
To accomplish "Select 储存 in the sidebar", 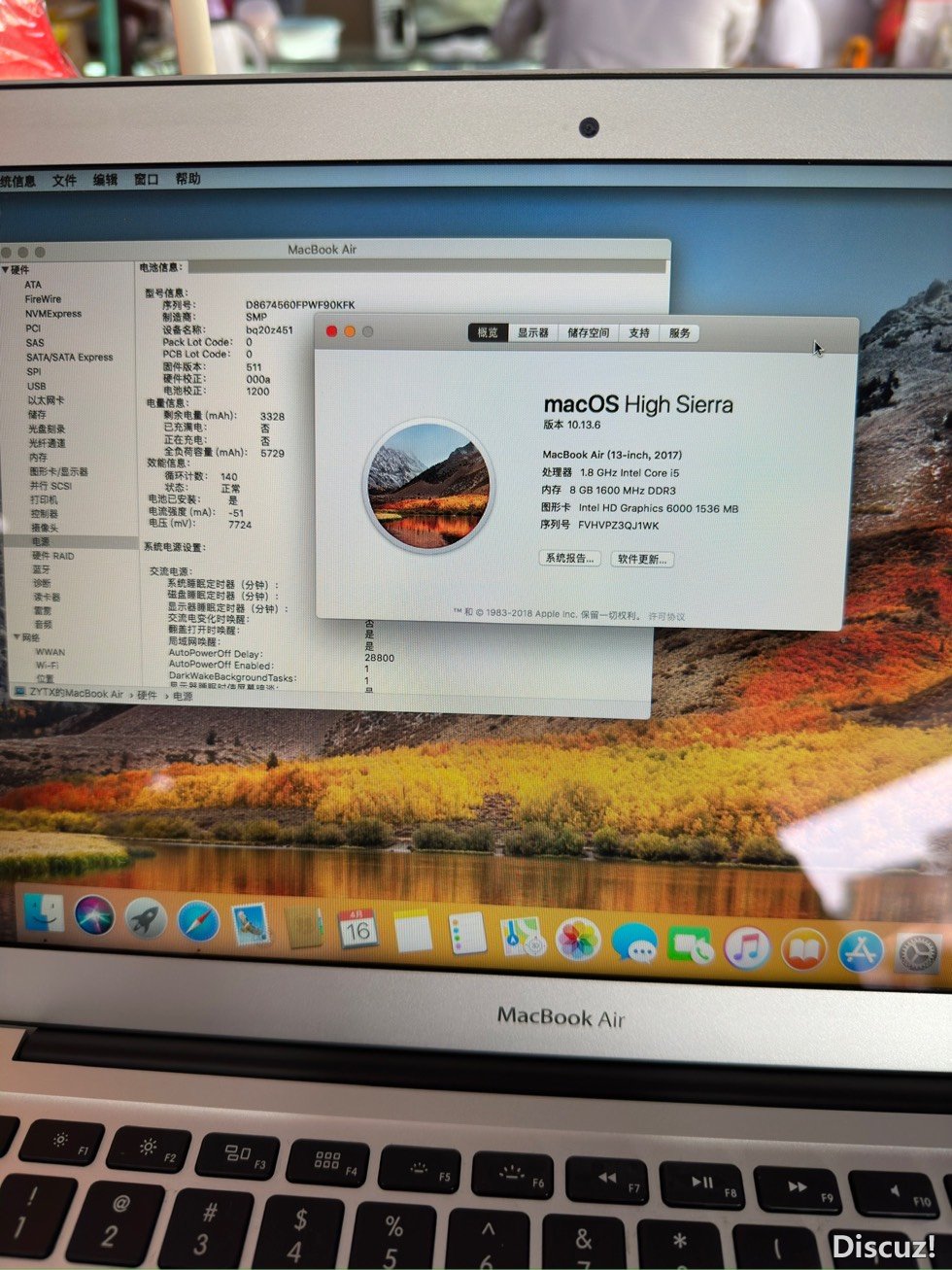I will click(x=37, y=414).
